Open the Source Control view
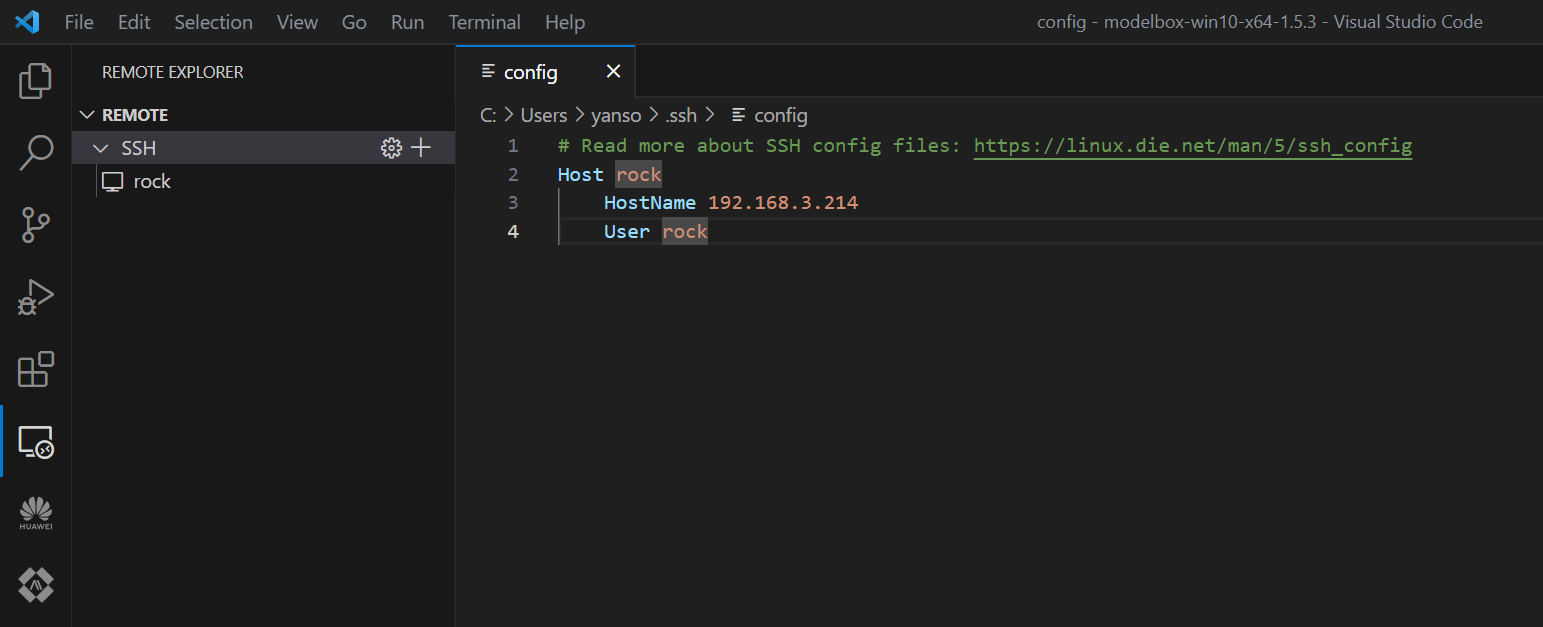This screenshot has width=1543, height=627. tap(36, 225)
